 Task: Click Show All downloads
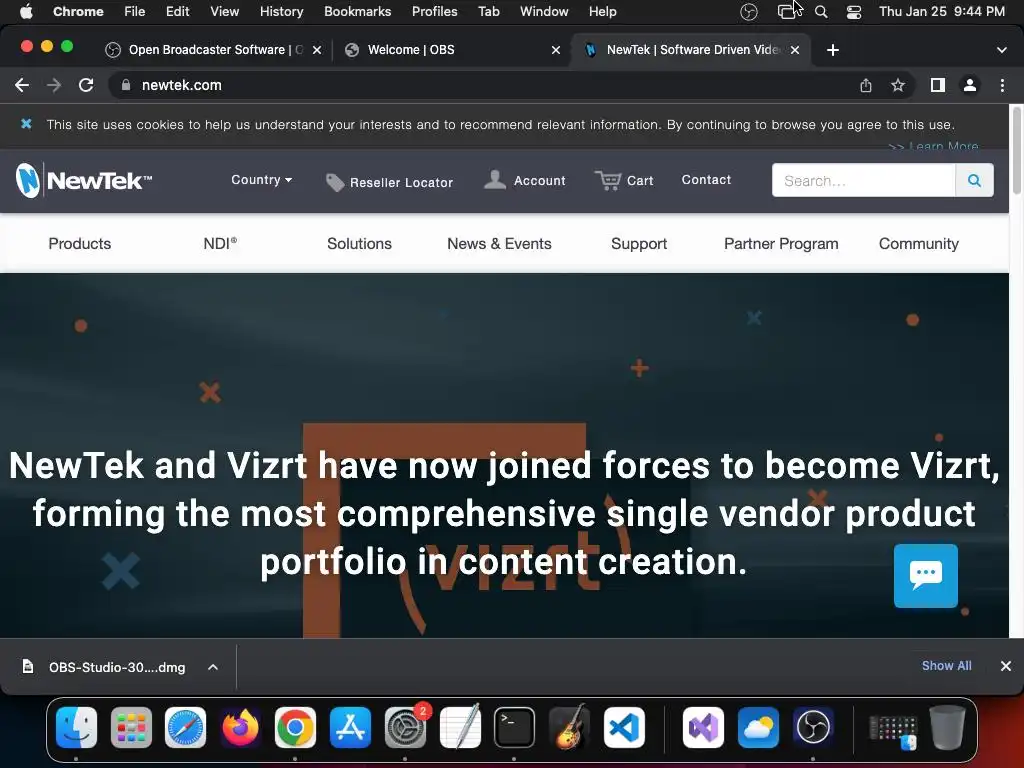[x=946, y=665]
